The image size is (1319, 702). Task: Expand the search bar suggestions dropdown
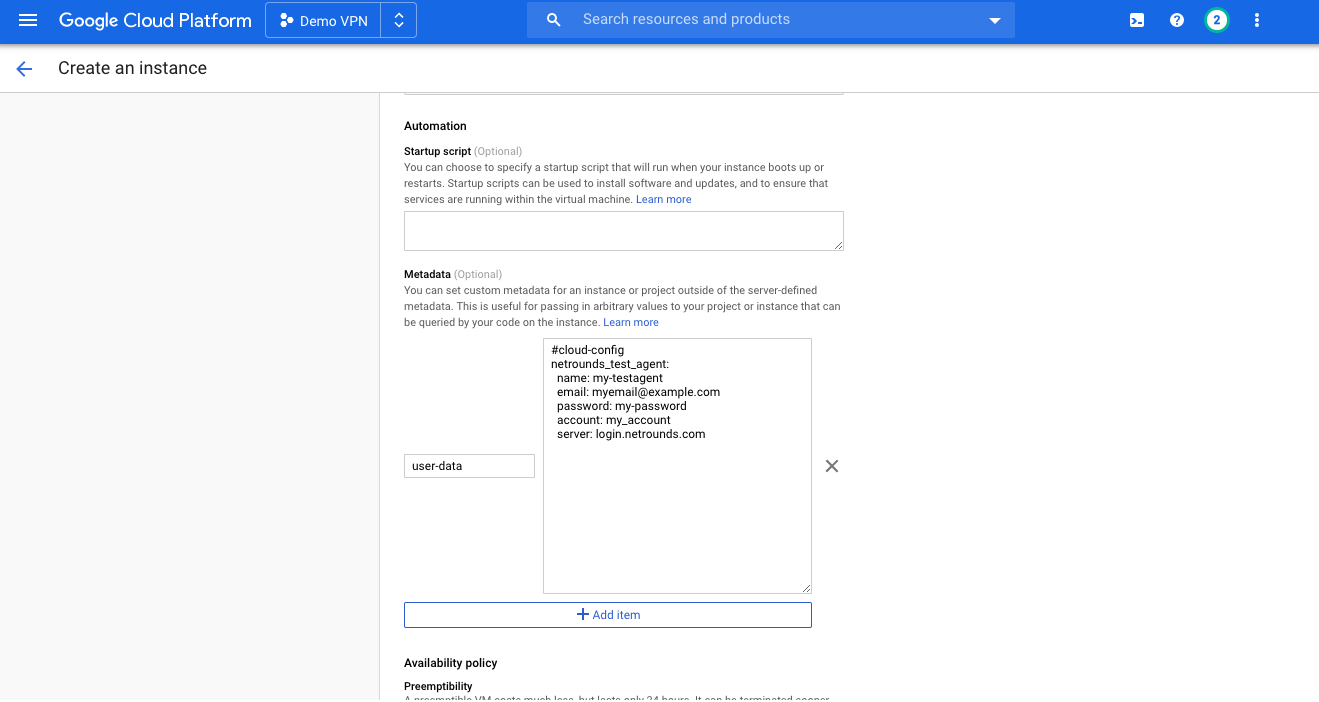coord(993,19)
